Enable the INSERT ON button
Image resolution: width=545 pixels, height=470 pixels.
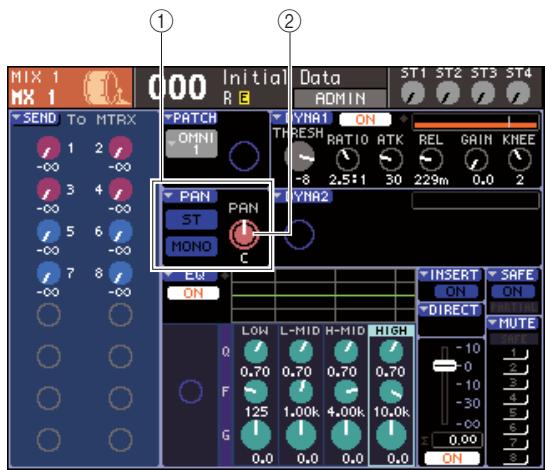click(456, 291)
